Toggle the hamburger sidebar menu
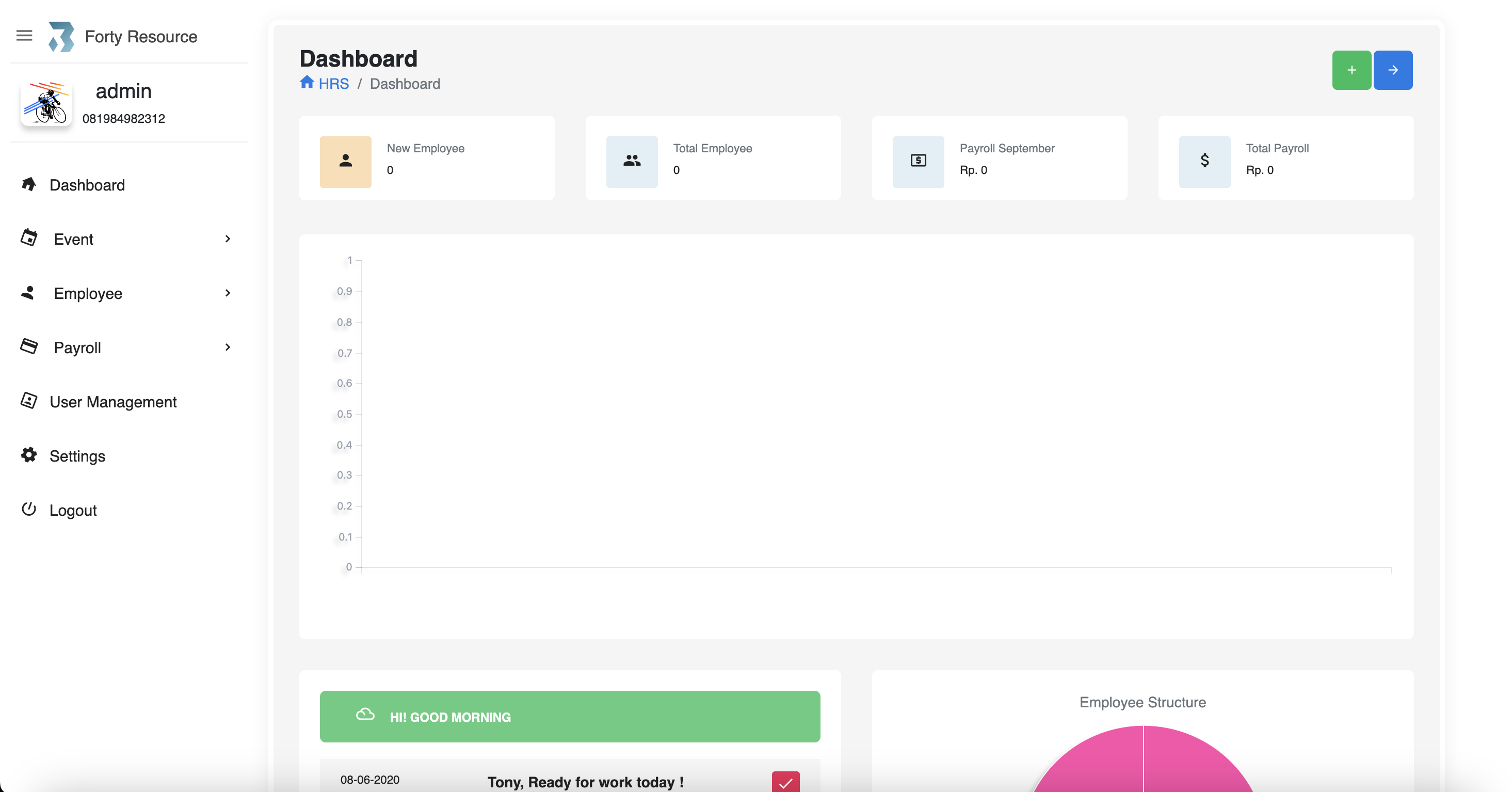The height and width of the screenshot is (792, 1512). click(x=24, y=36)
